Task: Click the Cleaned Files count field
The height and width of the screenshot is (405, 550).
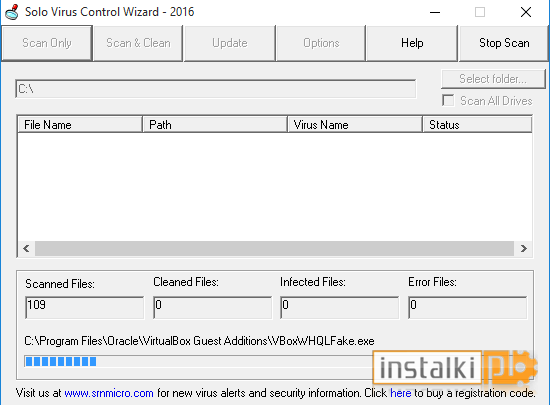Action: coord(213,308)
